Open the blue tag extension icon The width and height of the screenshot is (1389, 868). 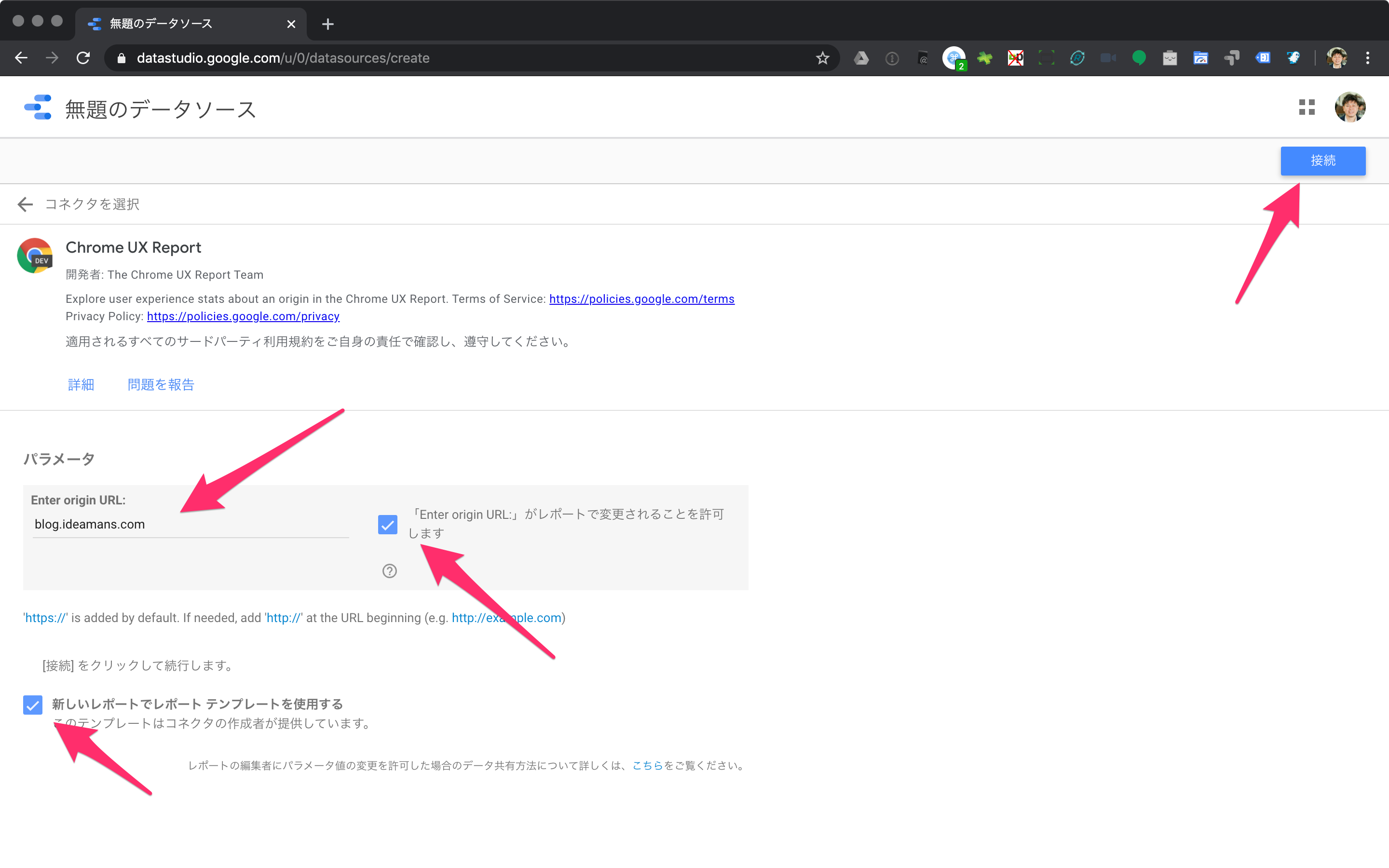tap(1263, 58)
